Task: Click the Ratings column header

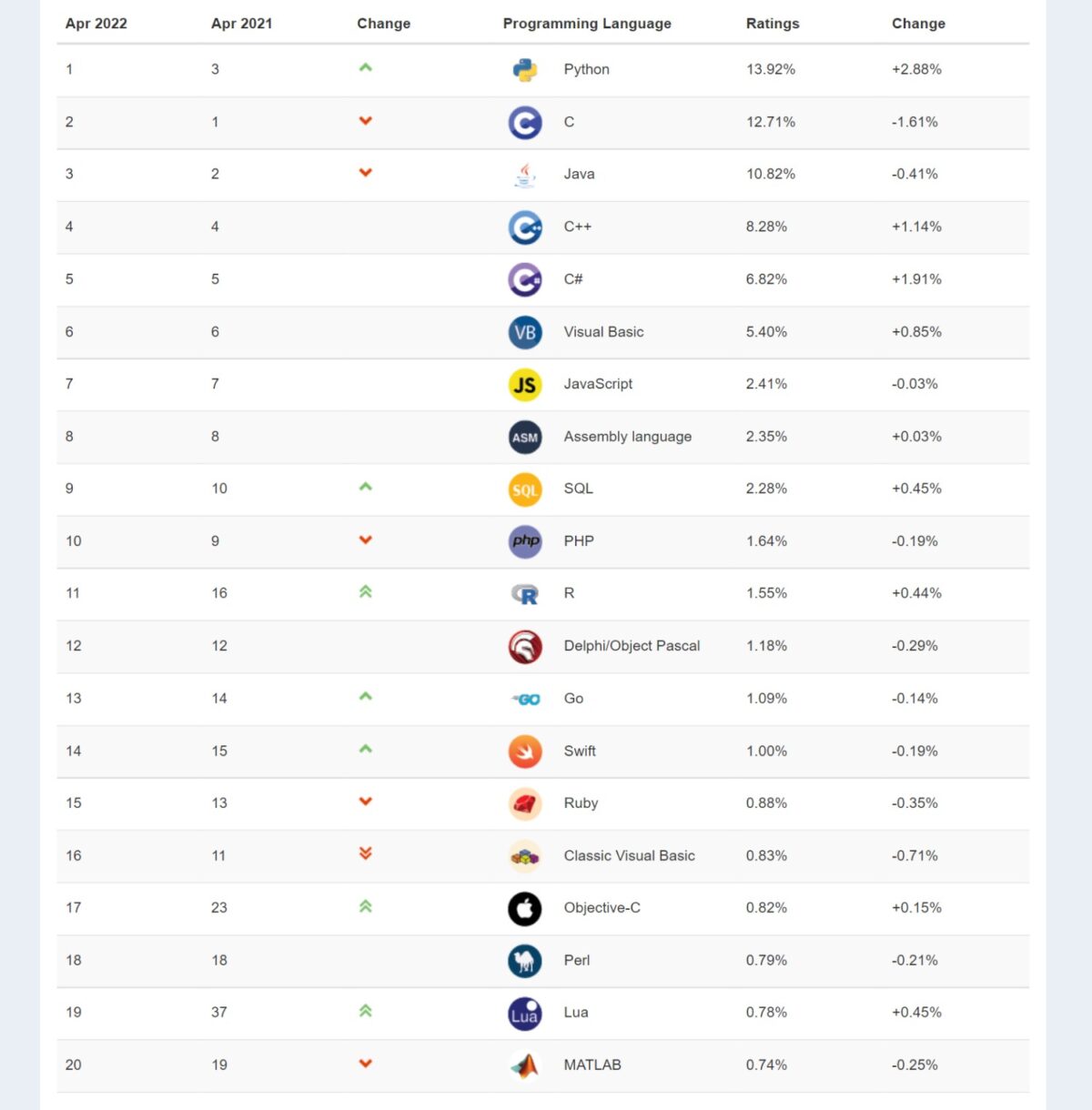Action: click(773, 24)
